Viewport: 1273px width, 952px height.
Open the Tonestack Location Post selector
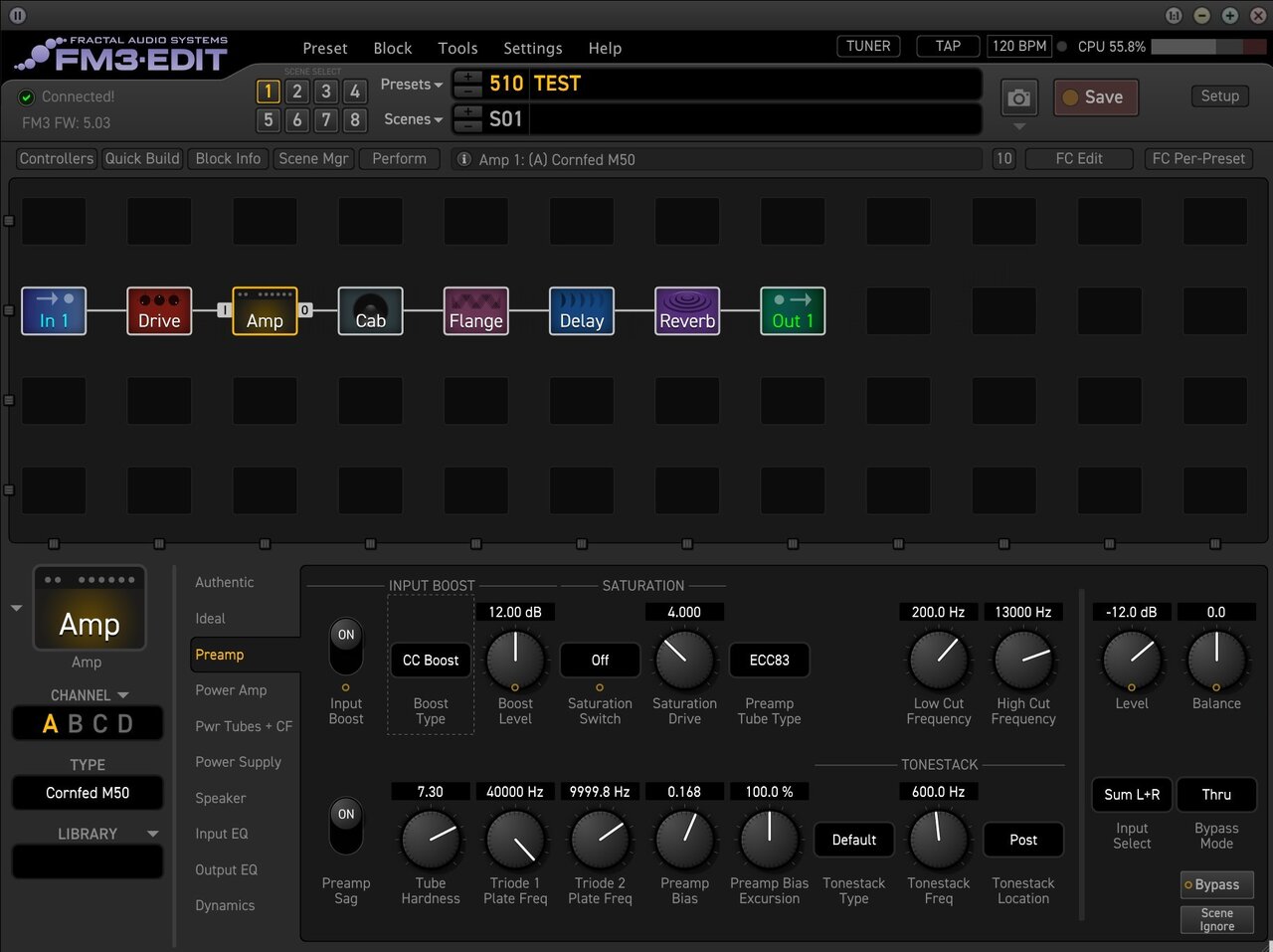(x=1023, y=841)
